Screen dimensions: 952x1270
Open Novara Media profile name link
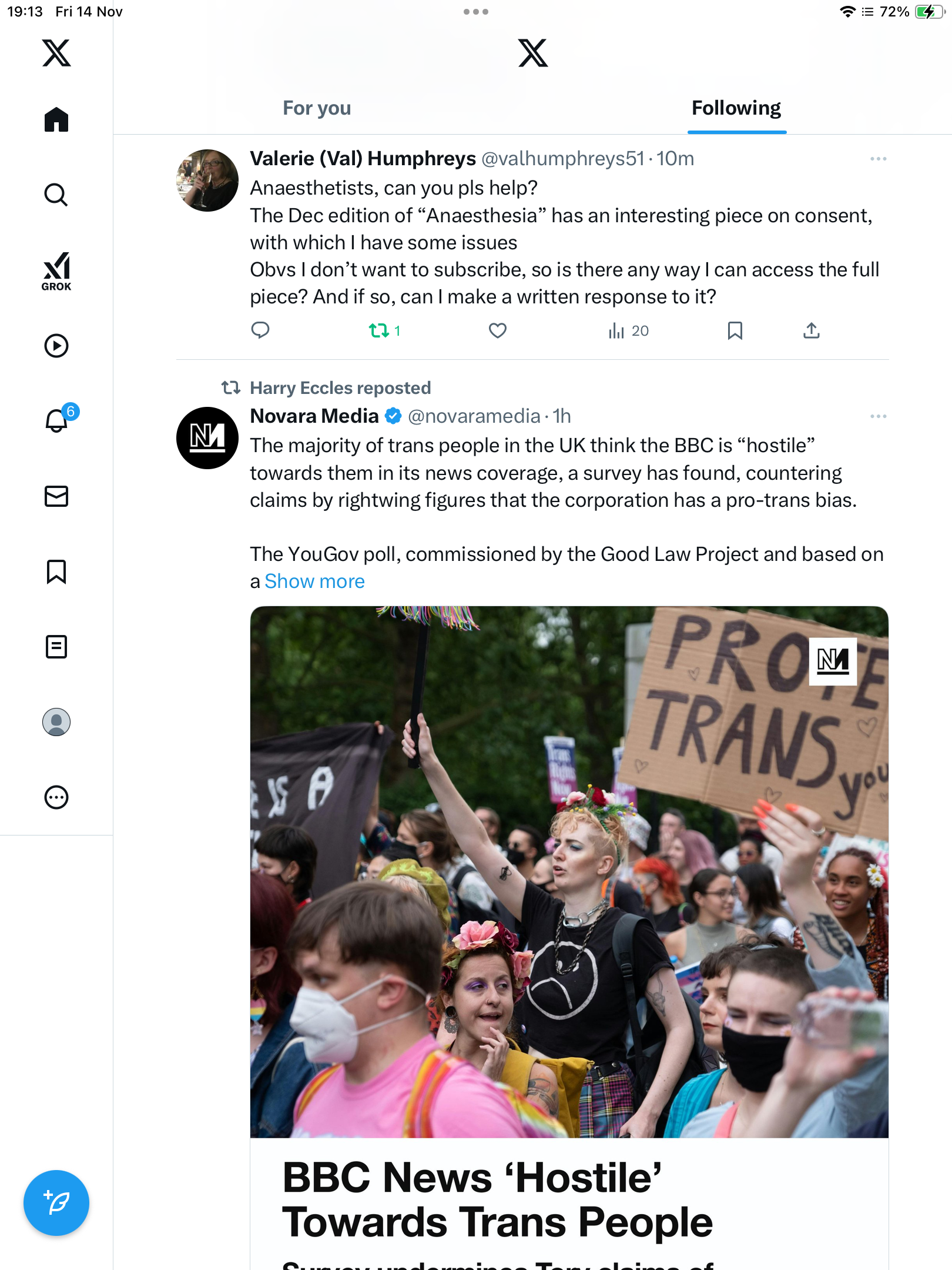click(x=314, y=416)
